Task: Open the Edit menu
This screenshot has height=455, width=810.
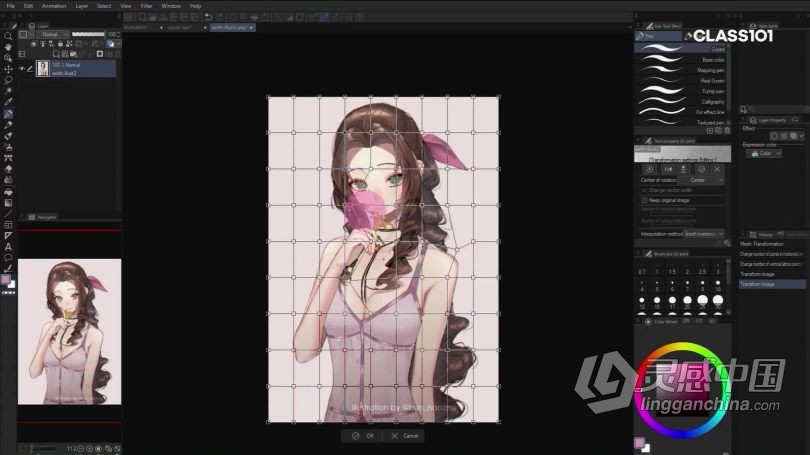Action: (x=28, y=6)
